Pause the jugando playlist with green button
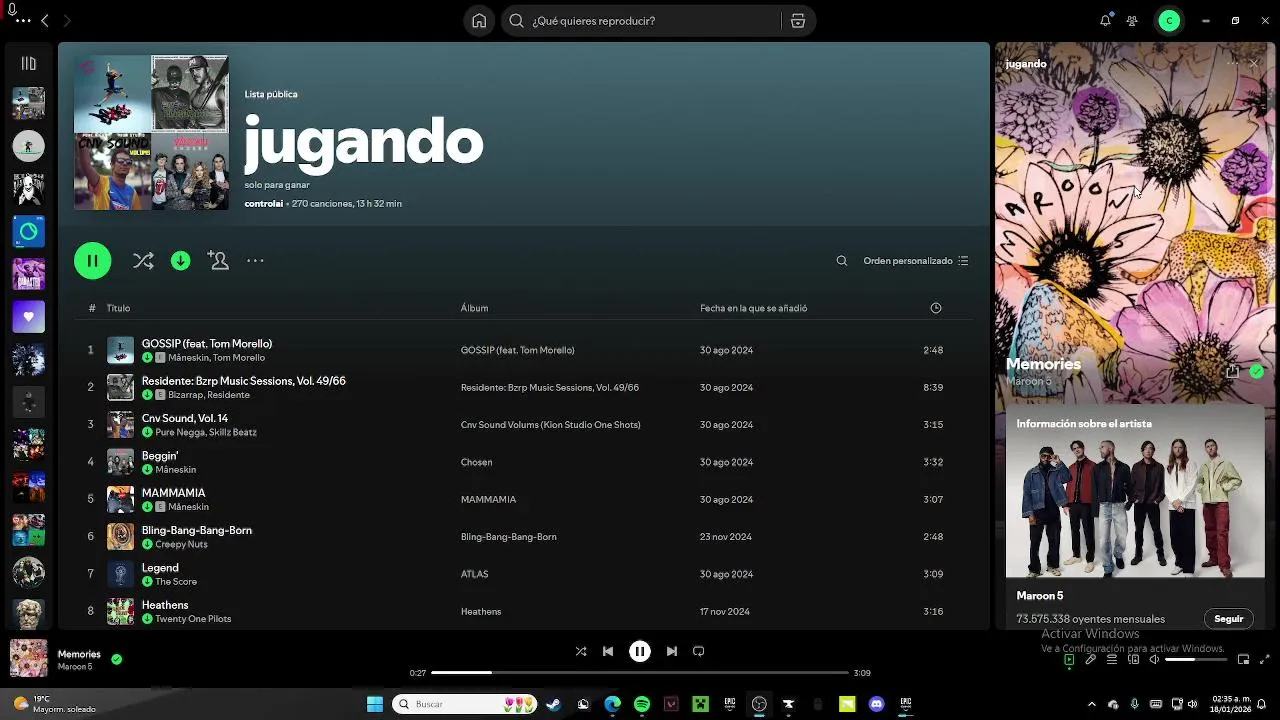 click(x=92, y=261)
